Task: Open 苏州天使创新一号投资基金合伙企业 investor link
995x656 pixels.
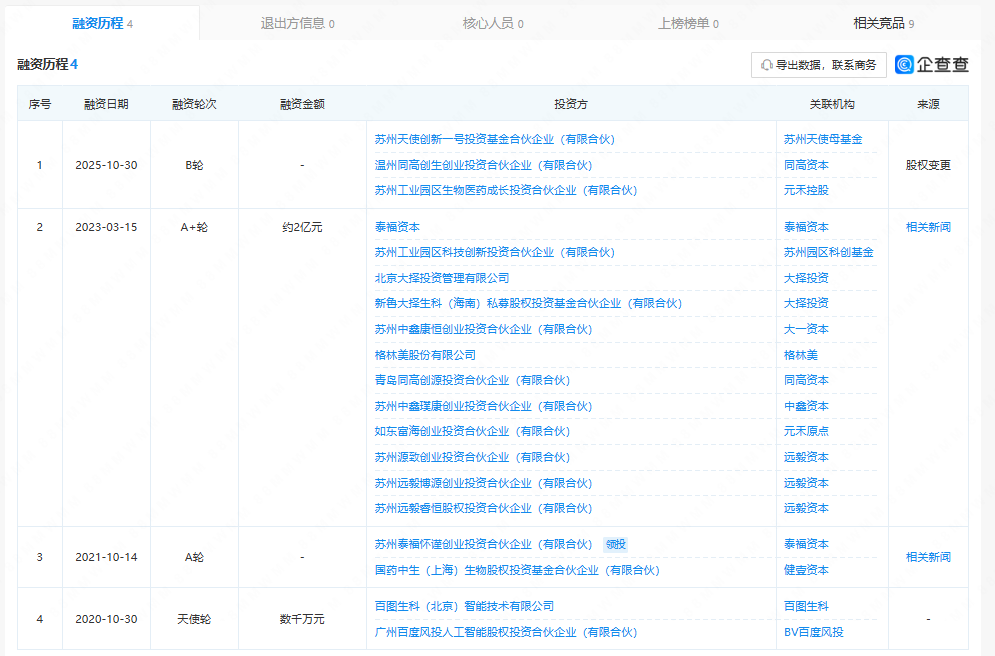Action: (x=494, y=139)
